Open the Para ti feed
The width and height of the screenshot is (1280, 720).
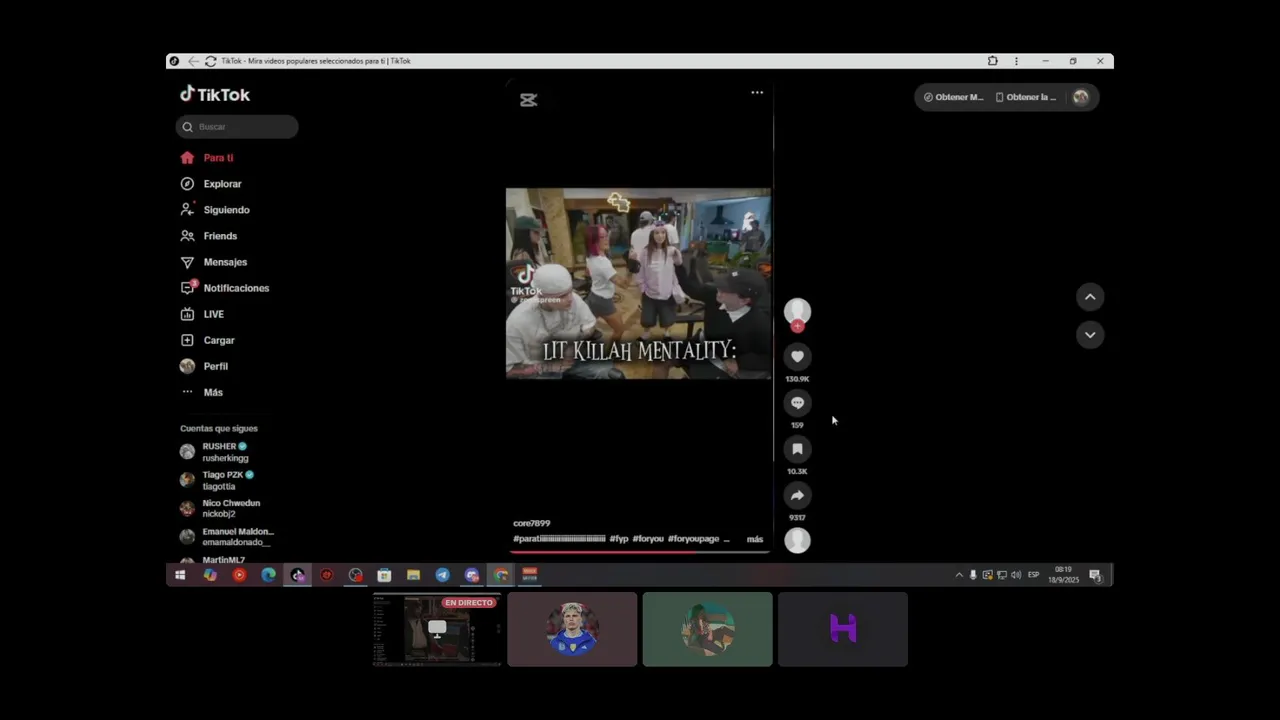tap(207, 158)
